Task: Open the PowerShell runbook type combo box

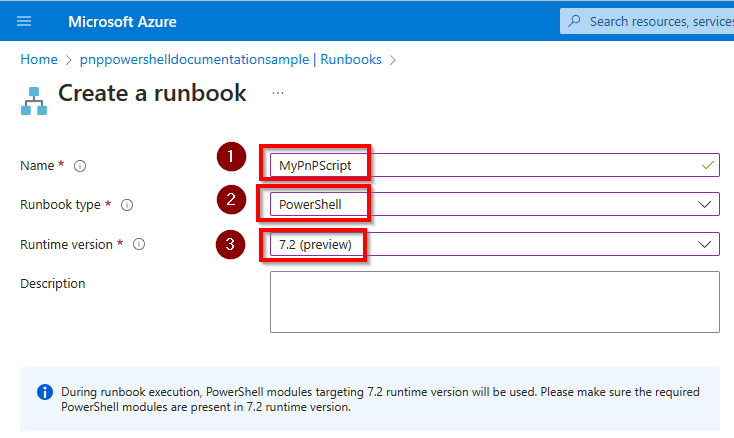Action: pos(495,204)
